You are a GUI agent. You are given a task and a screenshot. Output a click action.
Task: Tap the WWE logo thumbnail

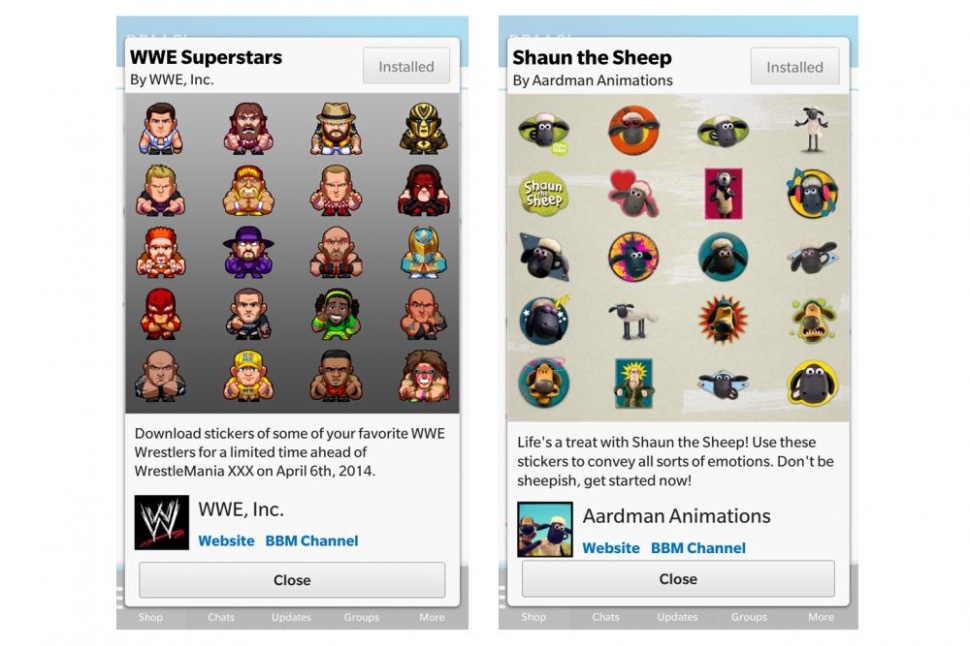click(161, 522)
